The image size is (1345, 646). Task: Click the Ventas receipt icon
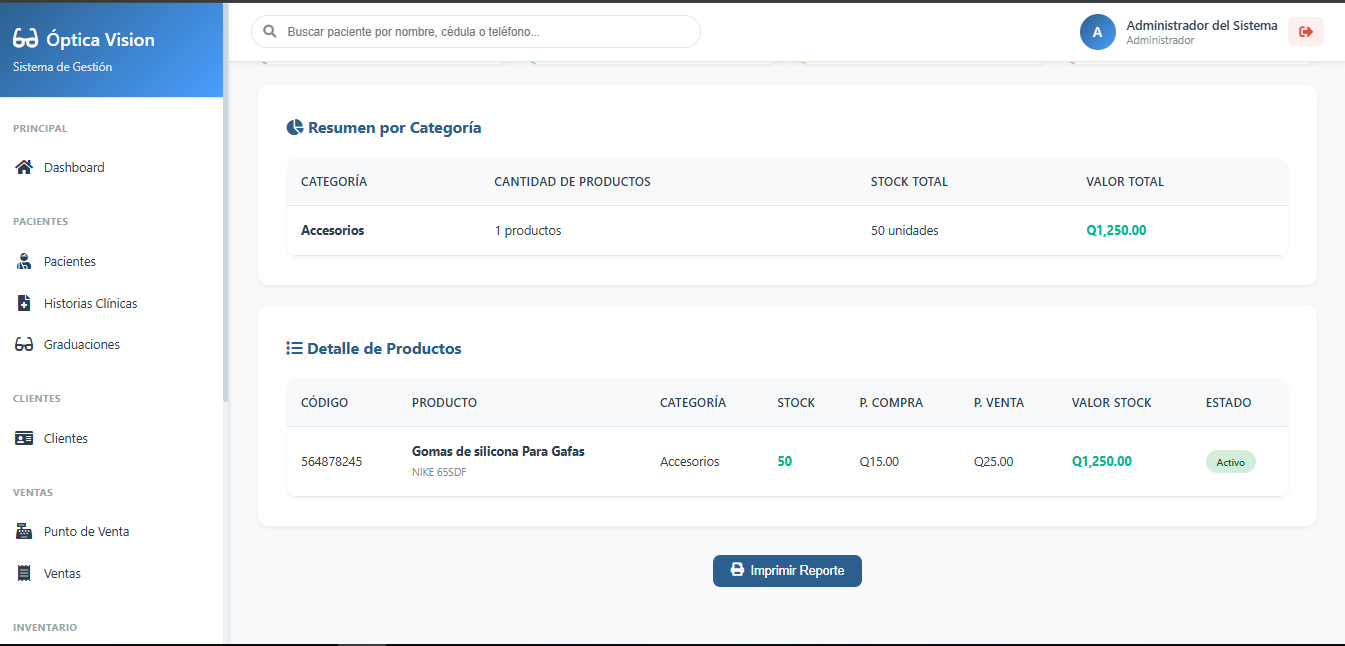23,572
